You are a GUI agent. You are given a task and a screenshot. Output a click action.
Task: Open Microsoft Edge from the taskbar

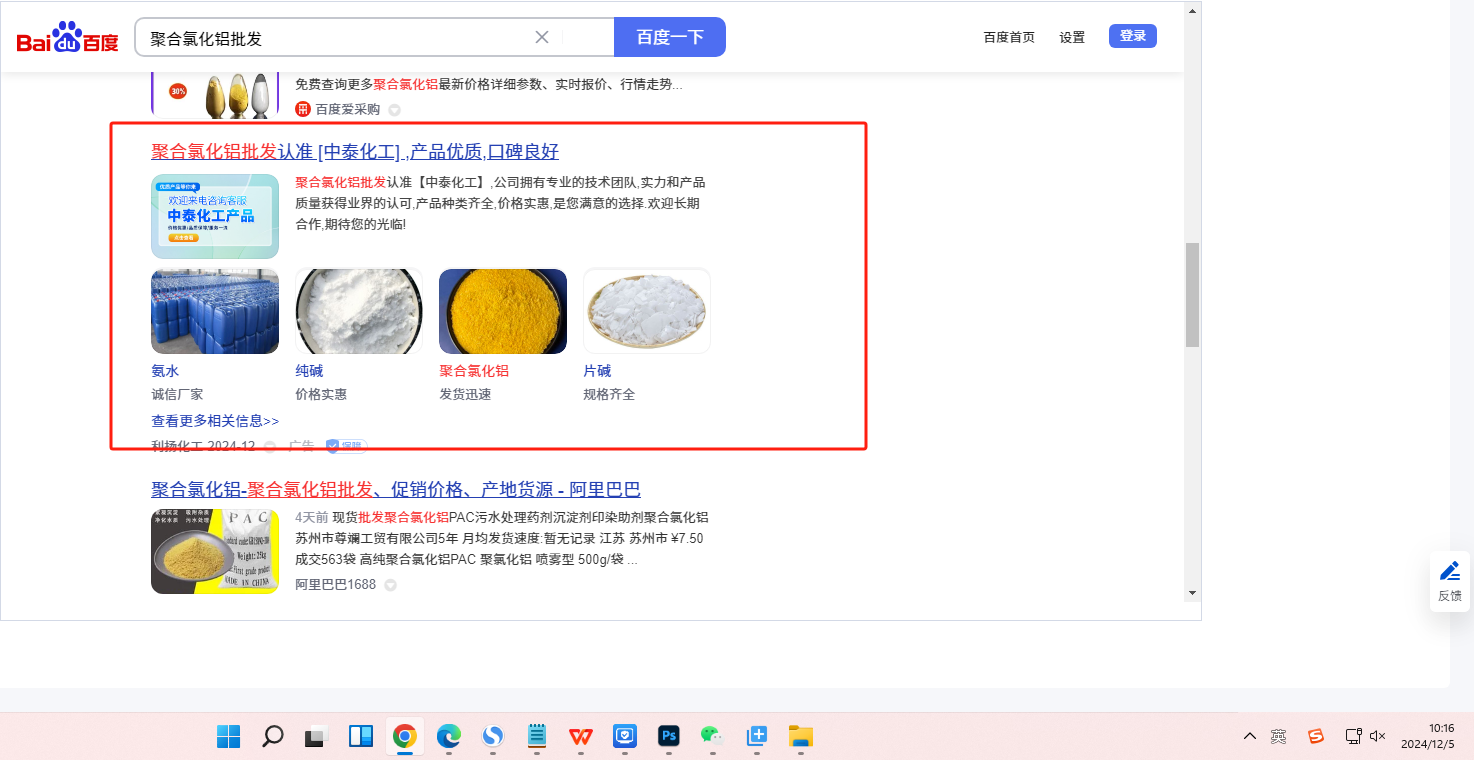click(x=448, y=737)
